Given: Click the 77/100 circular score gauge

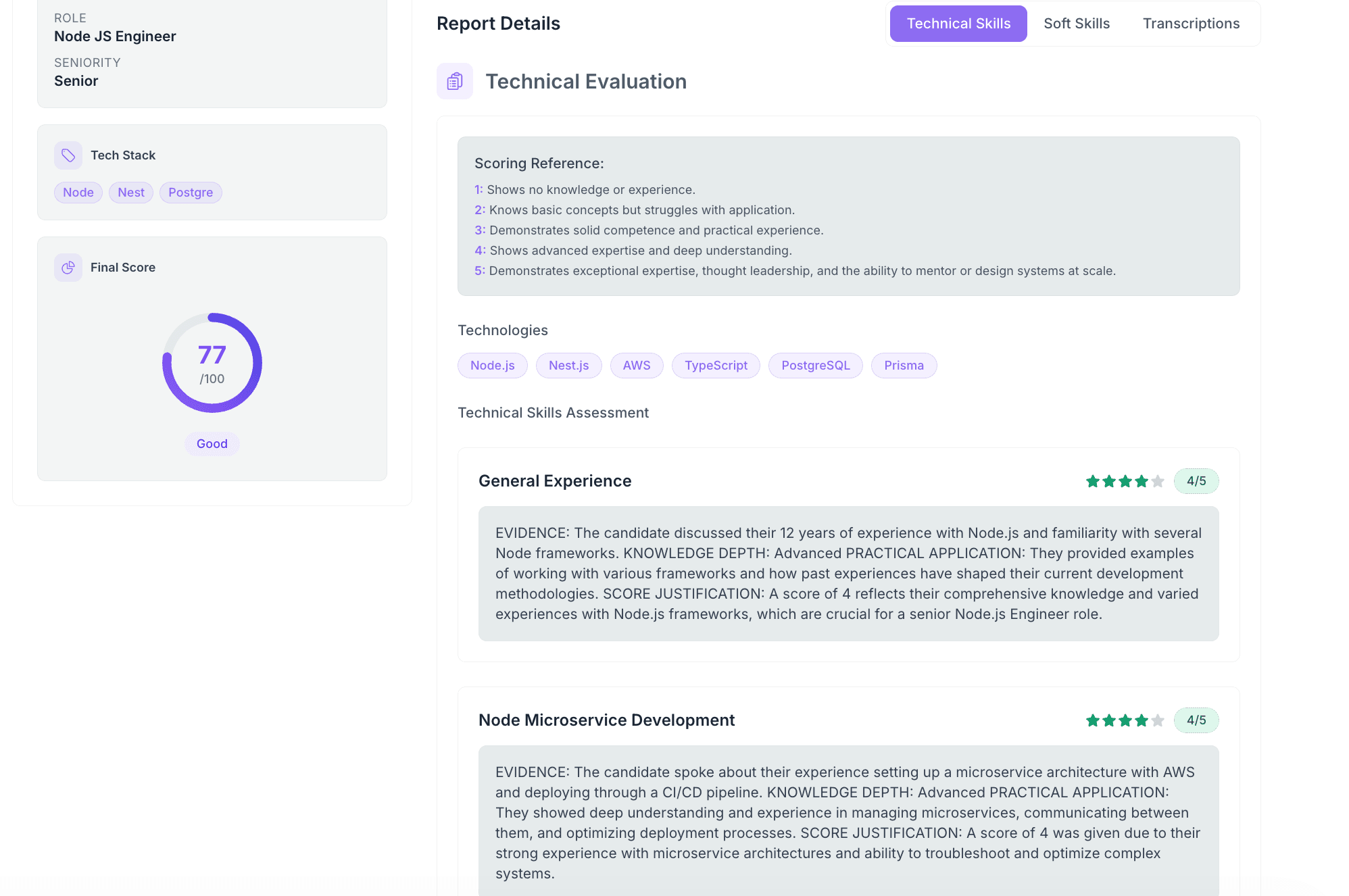Looking at the screenshot, I should tap(212, 363).
